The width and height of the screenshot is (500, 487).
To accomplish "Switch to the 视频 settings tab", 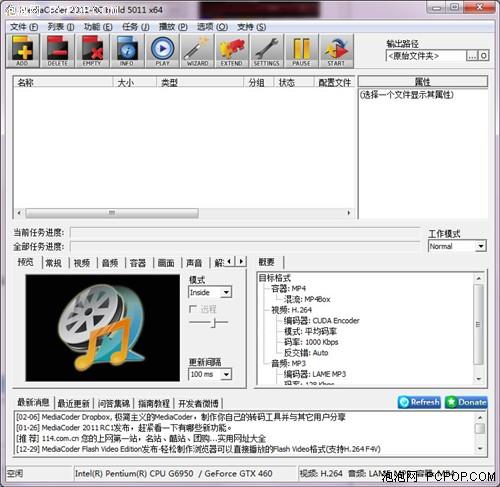I will coord(82,263).
